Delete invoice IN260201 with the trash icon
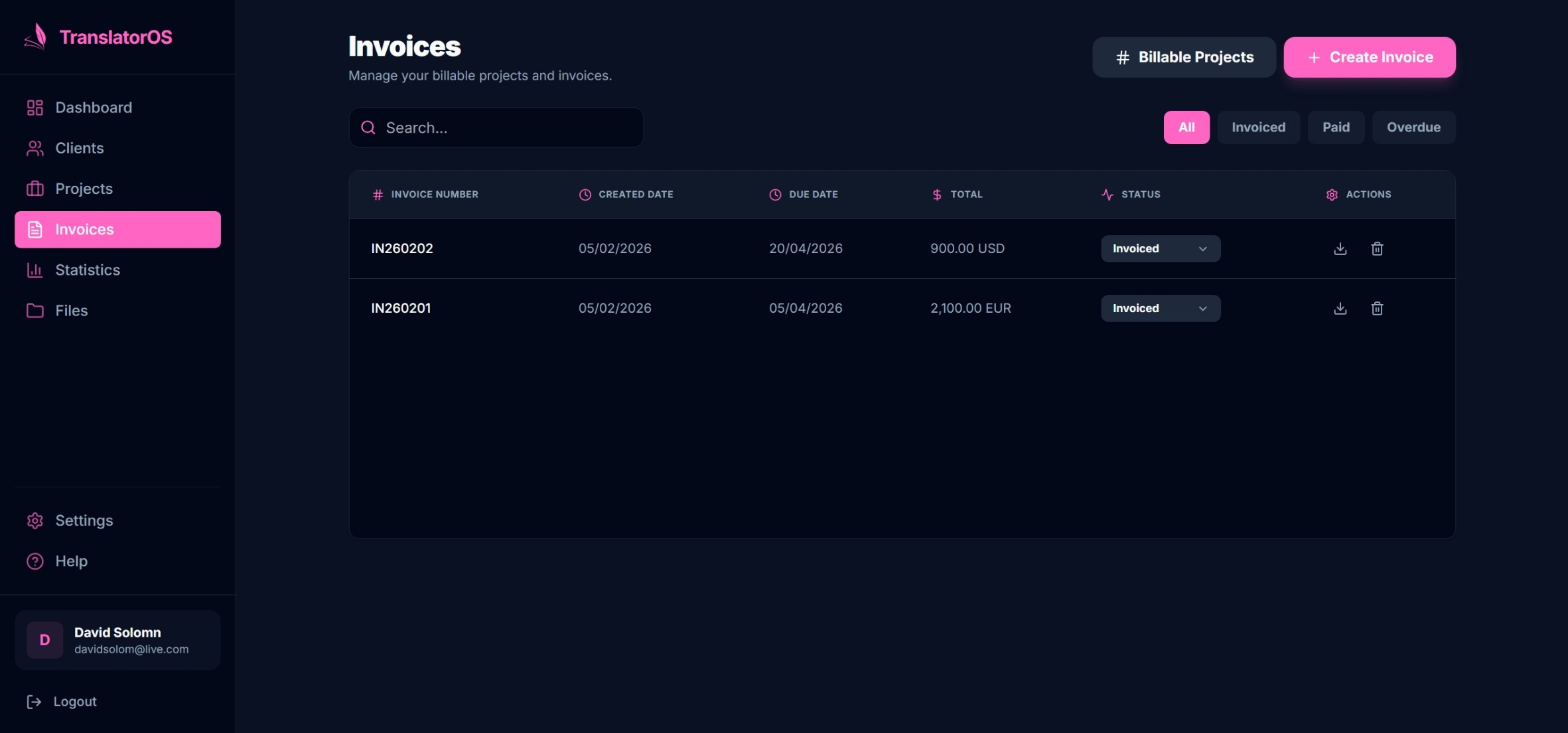Viewport: 1568px width, 733px height. pyautogui.click(x=1377, y=308)
